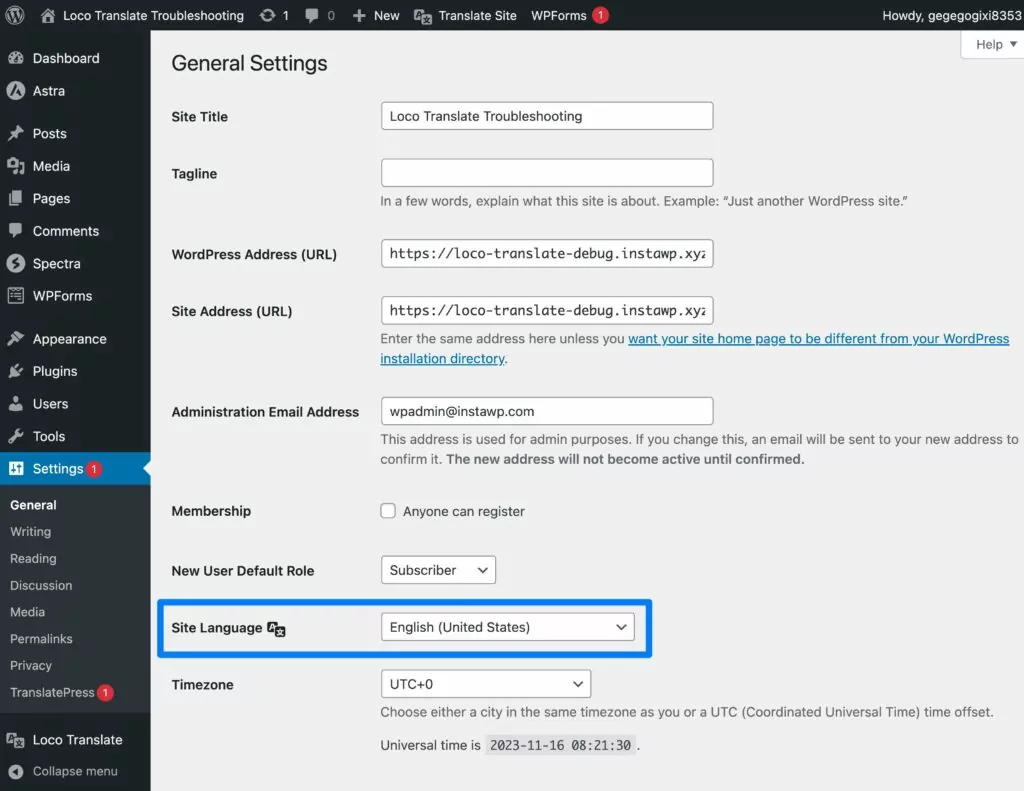Click Collapse menu text
1024x791 pixels.
coord(75,771)
